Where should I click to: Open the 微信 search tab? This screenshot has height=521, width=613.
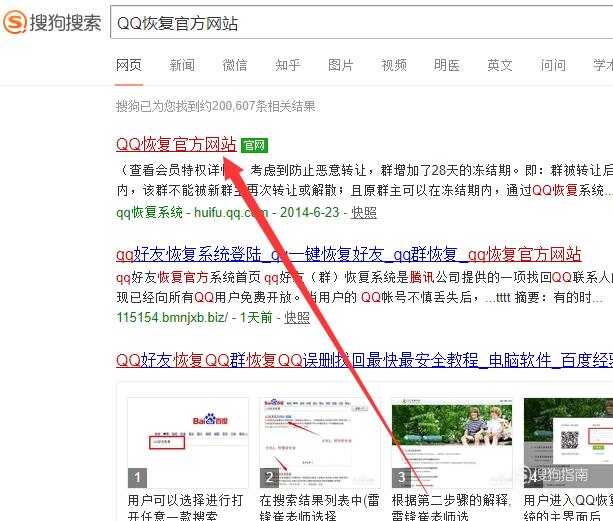(x=235, y=65)
